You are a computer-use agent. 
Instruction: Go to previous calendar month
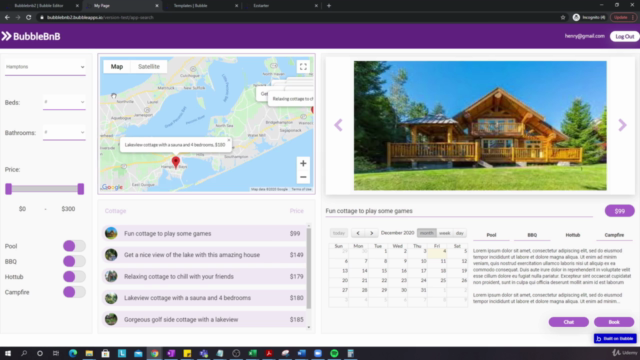pos(358,233)
